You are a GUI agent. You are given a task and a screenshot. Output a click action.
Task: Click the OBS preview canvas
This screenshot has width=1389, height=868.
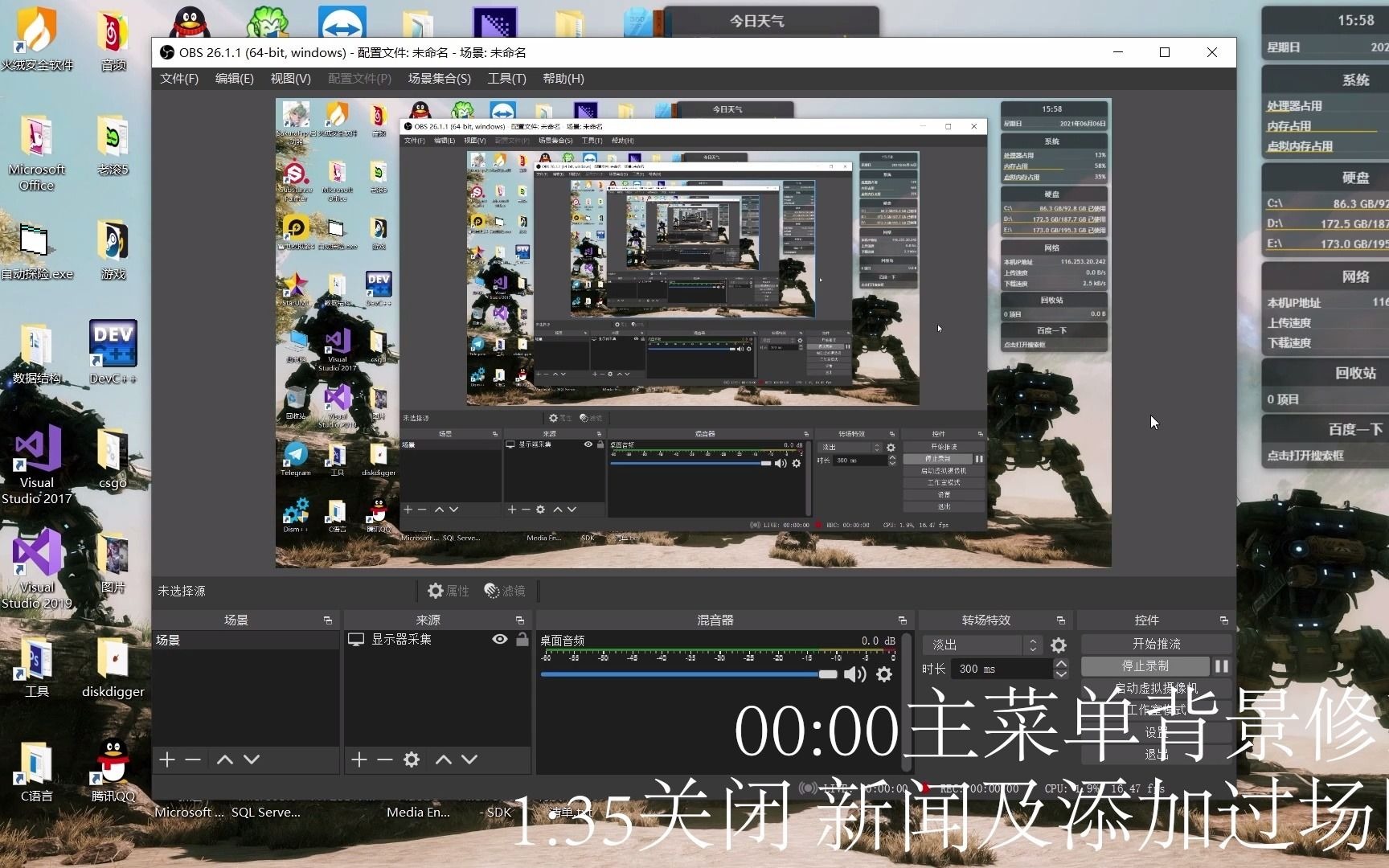pos(694,333)
